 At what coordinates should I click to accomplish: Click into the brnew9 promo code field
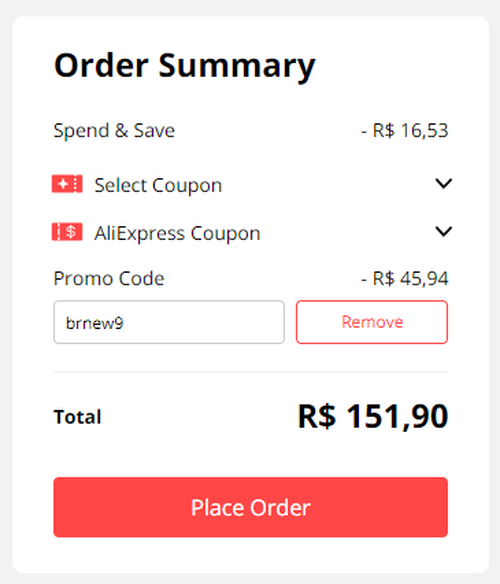[x=169, y=322]
